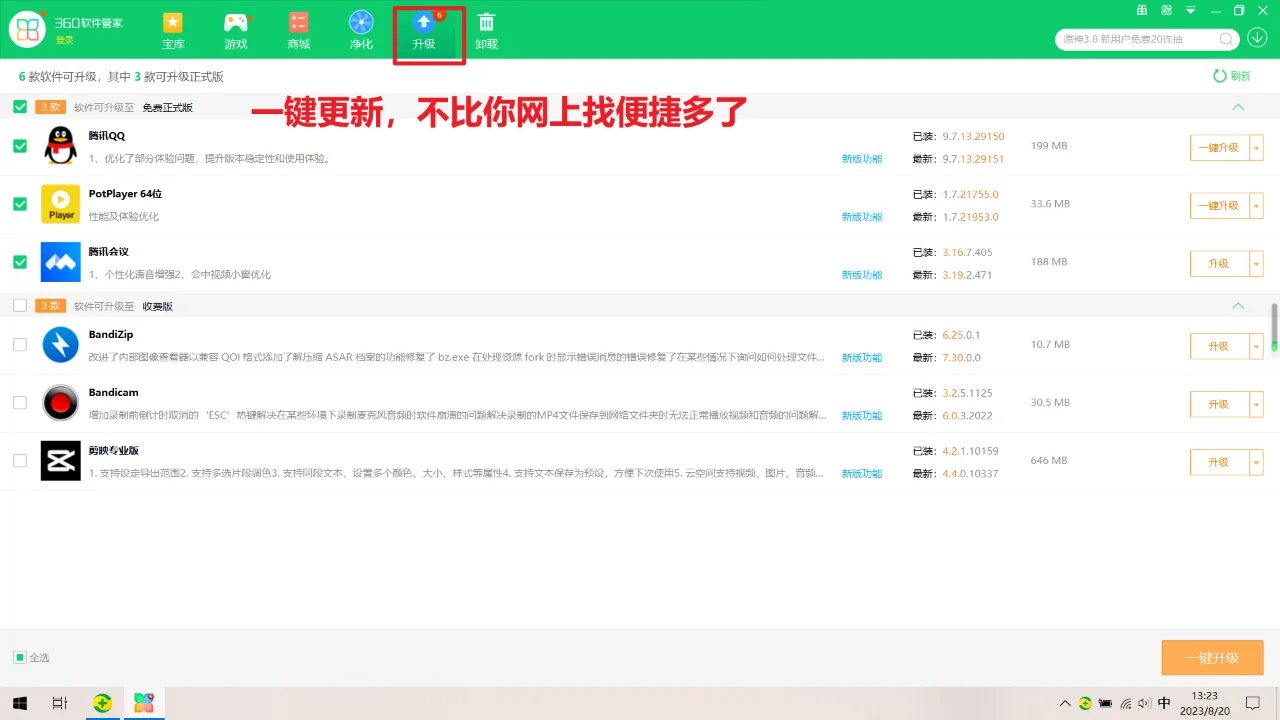Screen dimensions: 1280x720
Task: Click 一键升级 button for PotPlayer 64位
Action: point(1219,206)
